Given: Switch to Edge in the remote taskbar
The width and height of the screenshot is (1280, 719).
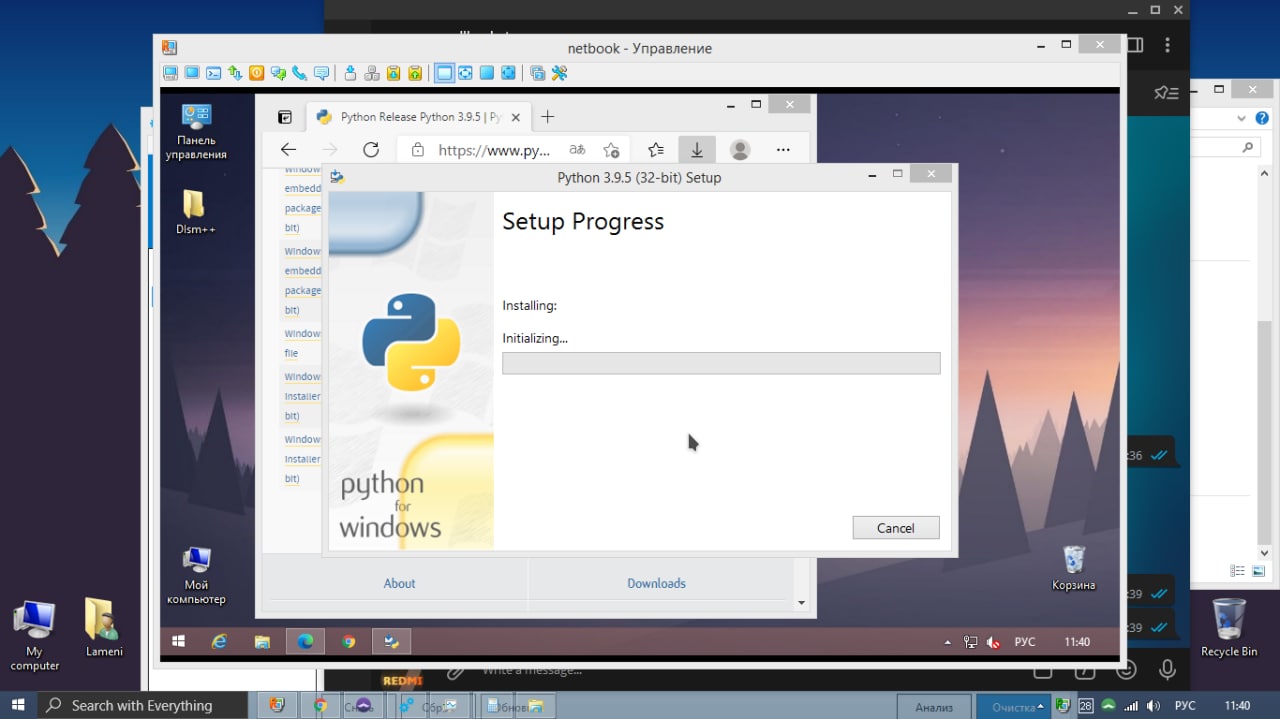Looking at the screenshot, I should coord(305,641).
